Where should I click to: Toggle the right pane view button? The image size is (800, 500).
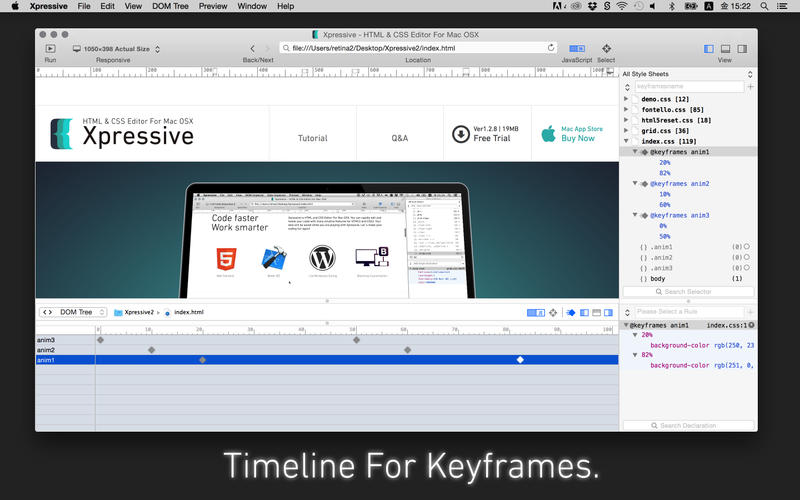pos(742,49)
